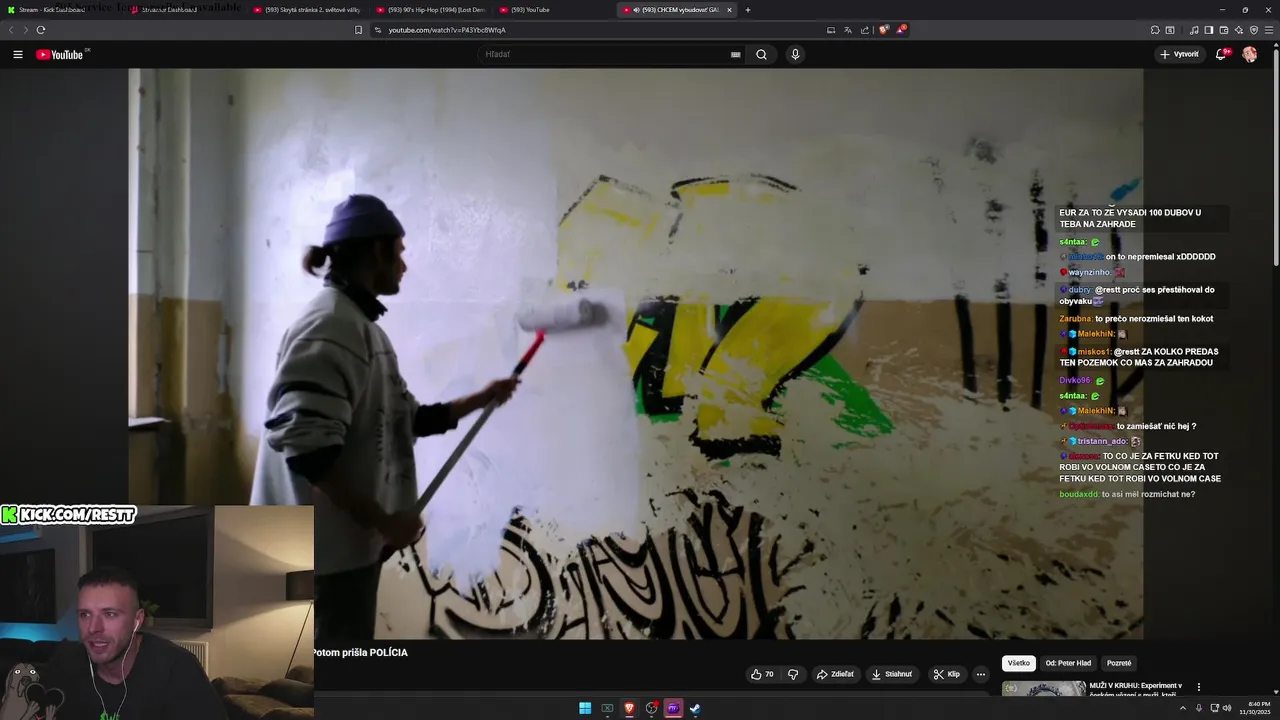Toggle the browser sidebar panel
The image size is (1280, 720).
1209,30
